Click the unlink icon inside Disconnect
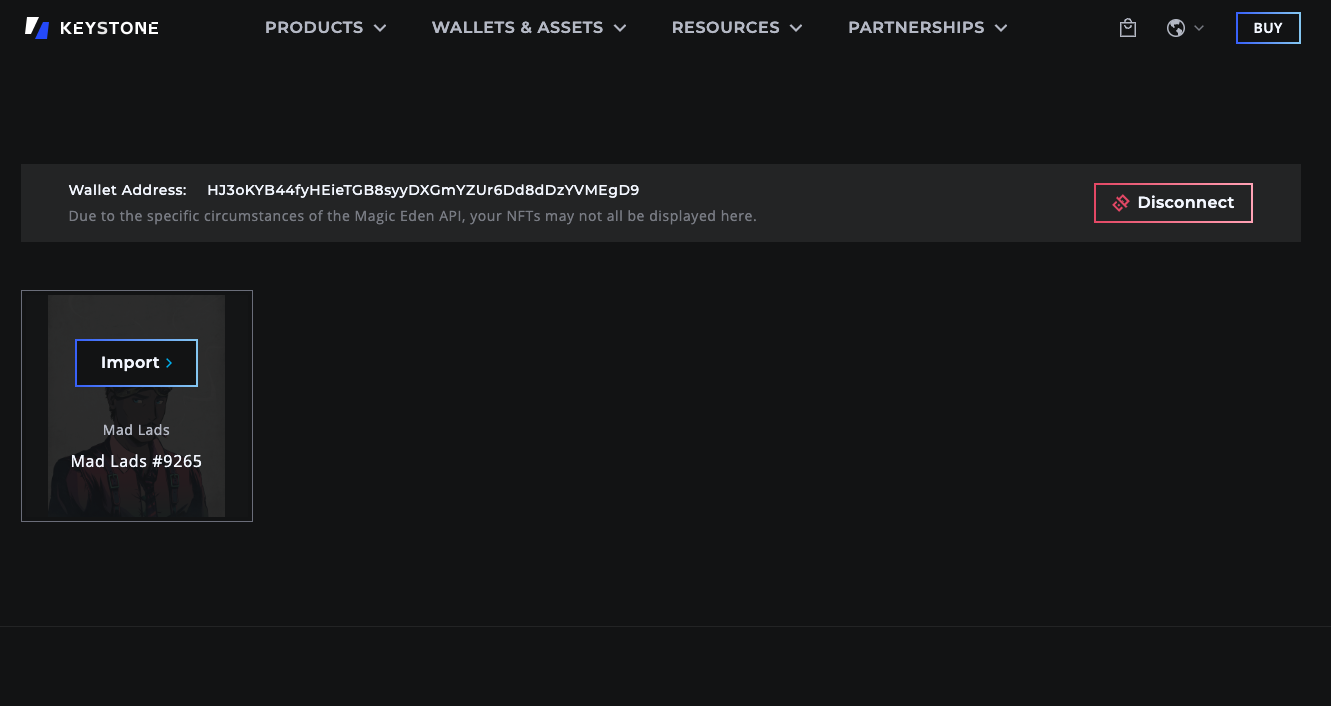Viewport: 1331px width, 706px height. 1121,203
